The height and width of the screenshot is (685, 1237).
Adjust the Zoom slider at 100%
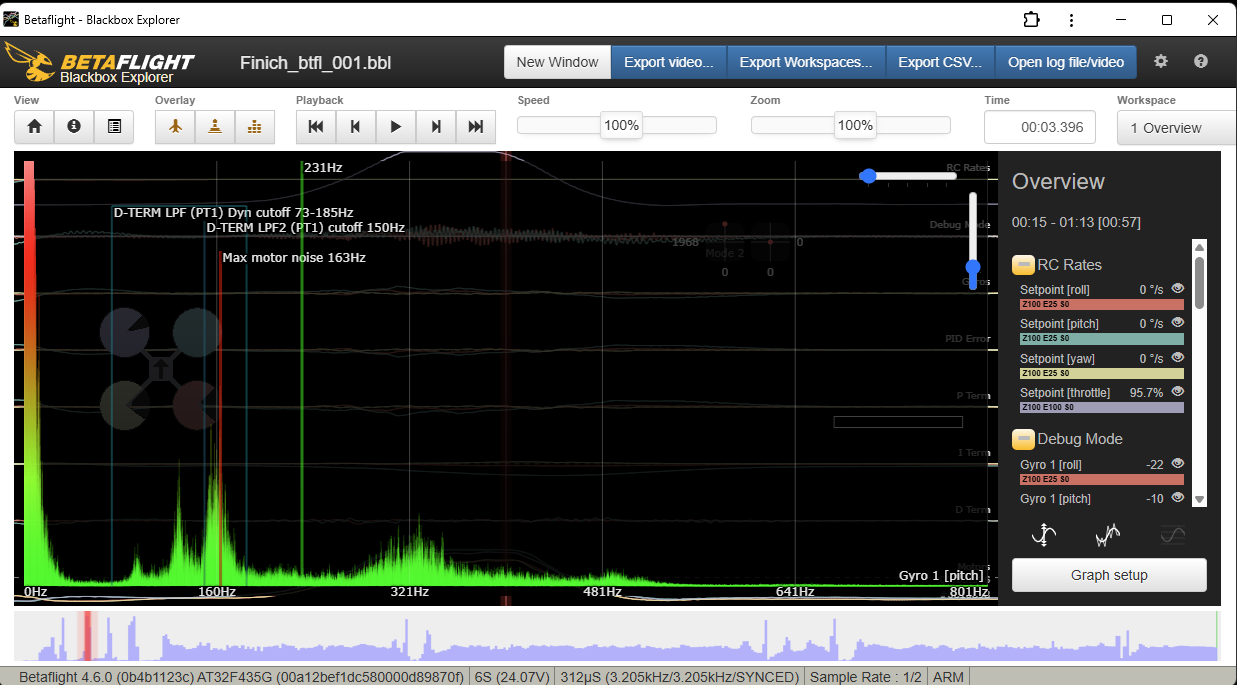[855, 125]
